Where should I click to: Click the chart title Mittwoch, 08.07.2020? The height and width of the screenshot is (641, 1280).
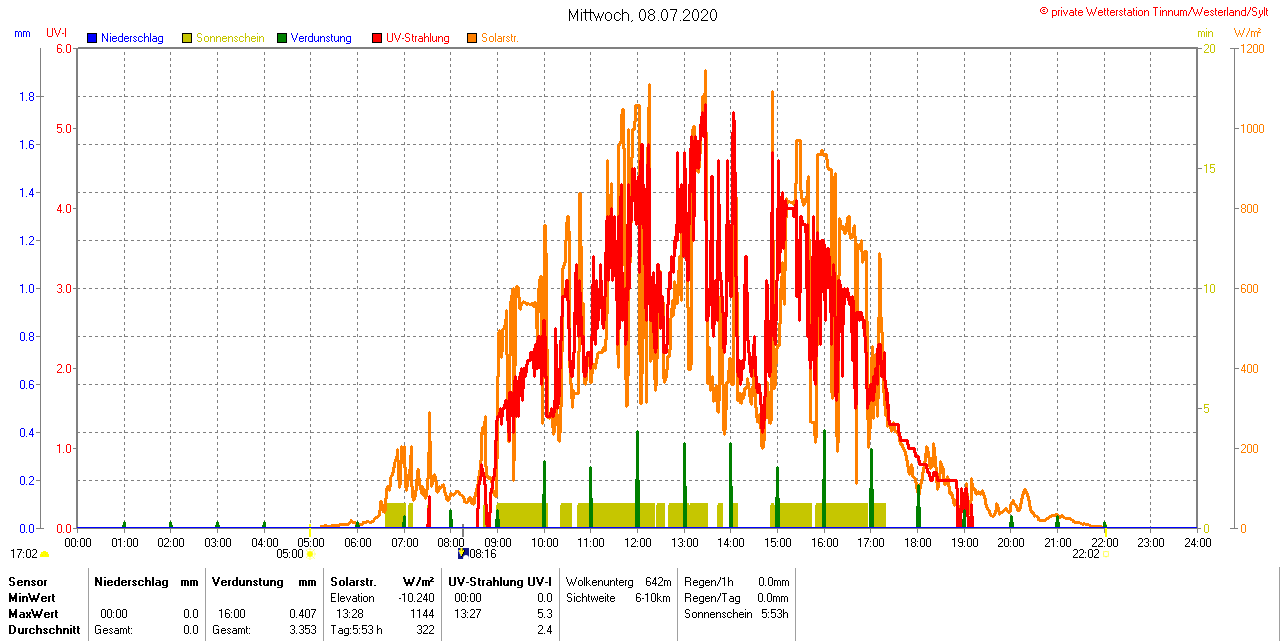click(642, 15)
